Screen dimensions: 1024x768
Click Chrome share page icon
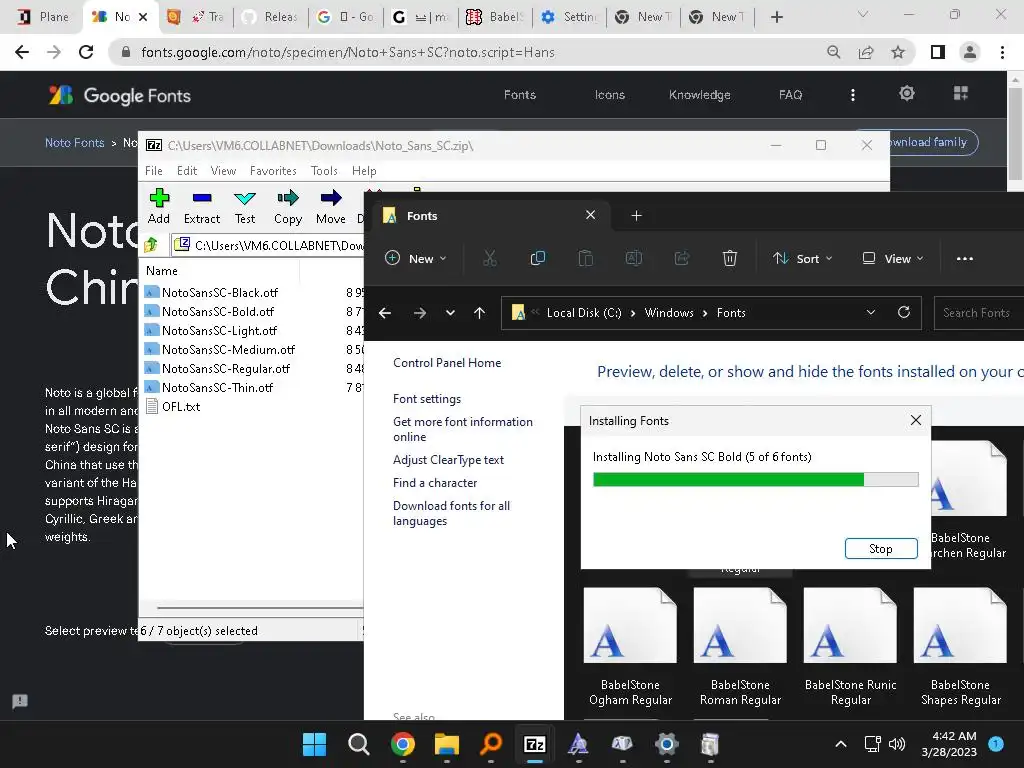[x=866, y=52]
